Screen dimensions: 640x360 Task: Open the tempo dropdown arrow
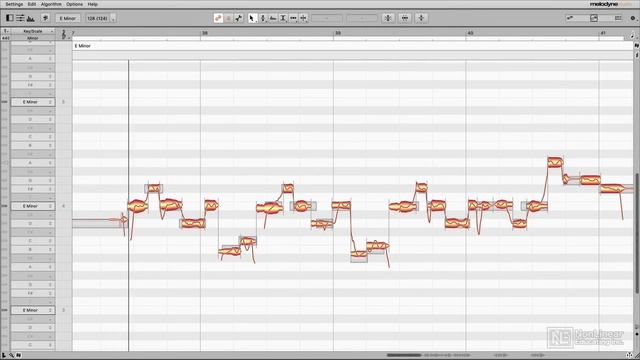point(113,18)
